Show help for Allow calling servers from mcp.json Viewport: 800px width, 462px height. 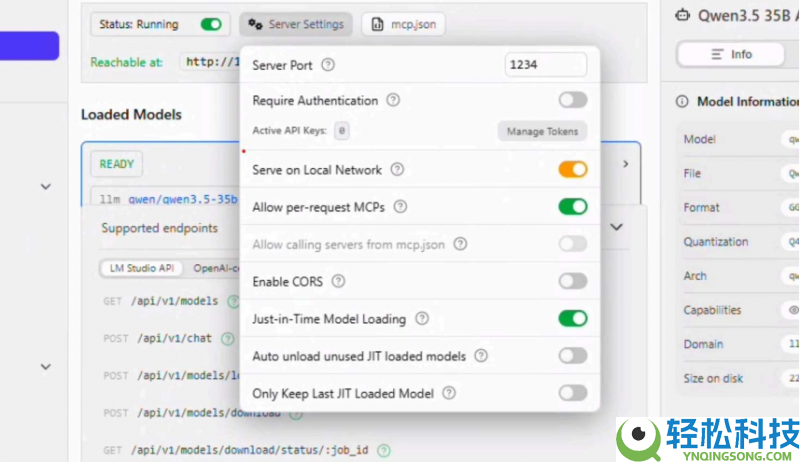pyautogui.click(x=460, y=244)
